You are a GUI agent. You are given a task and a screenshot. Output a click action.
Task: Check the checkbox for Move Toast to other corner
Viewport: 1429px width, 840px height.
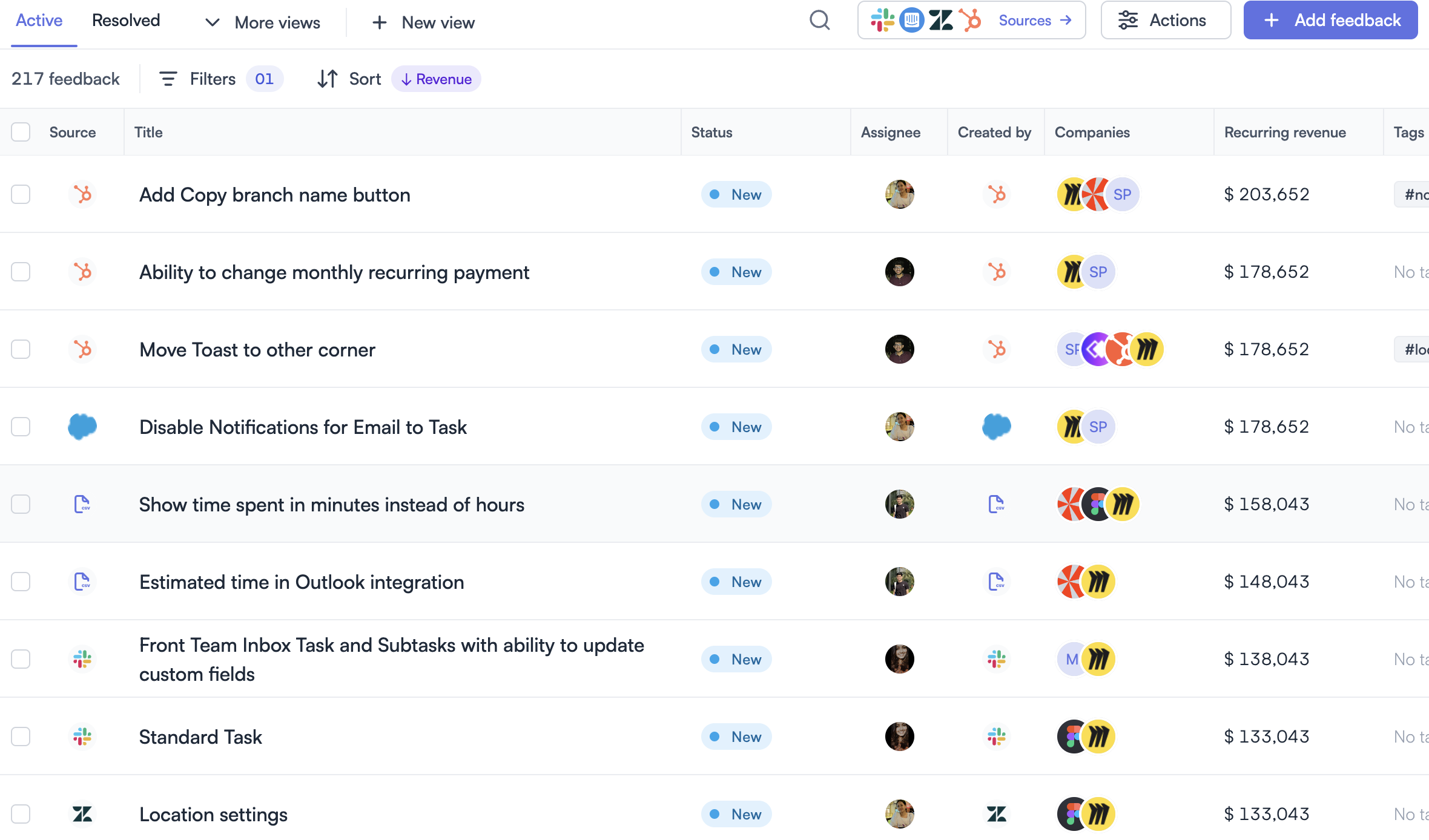coord(21,349)
